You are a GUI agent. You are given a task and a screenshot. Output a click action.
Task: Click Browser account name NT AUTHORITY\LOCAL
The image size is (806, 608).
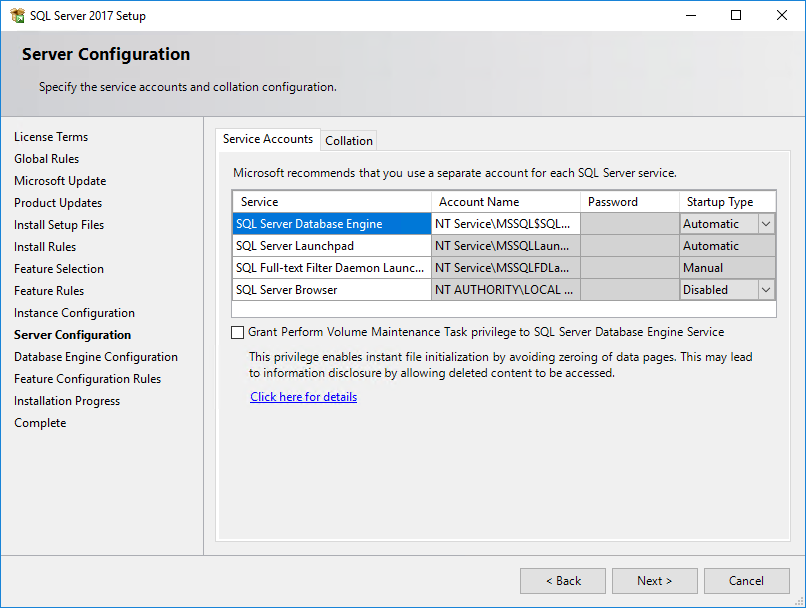506,290
